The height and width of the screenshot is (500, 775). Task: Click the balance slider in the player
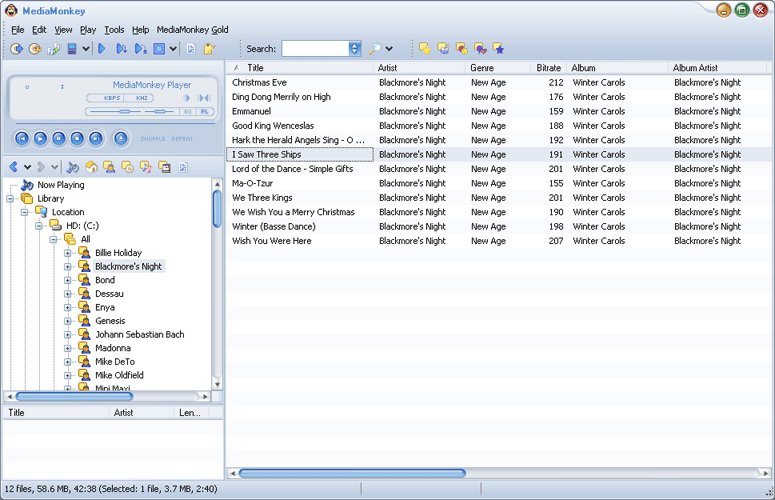point(160,112)
